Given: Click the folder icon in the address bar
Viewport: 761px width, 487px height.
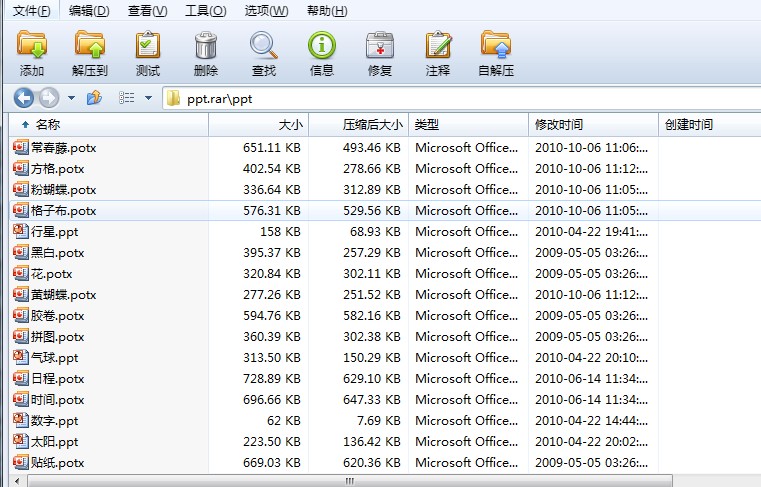Looking at the screenshot, I should point(173,99).
